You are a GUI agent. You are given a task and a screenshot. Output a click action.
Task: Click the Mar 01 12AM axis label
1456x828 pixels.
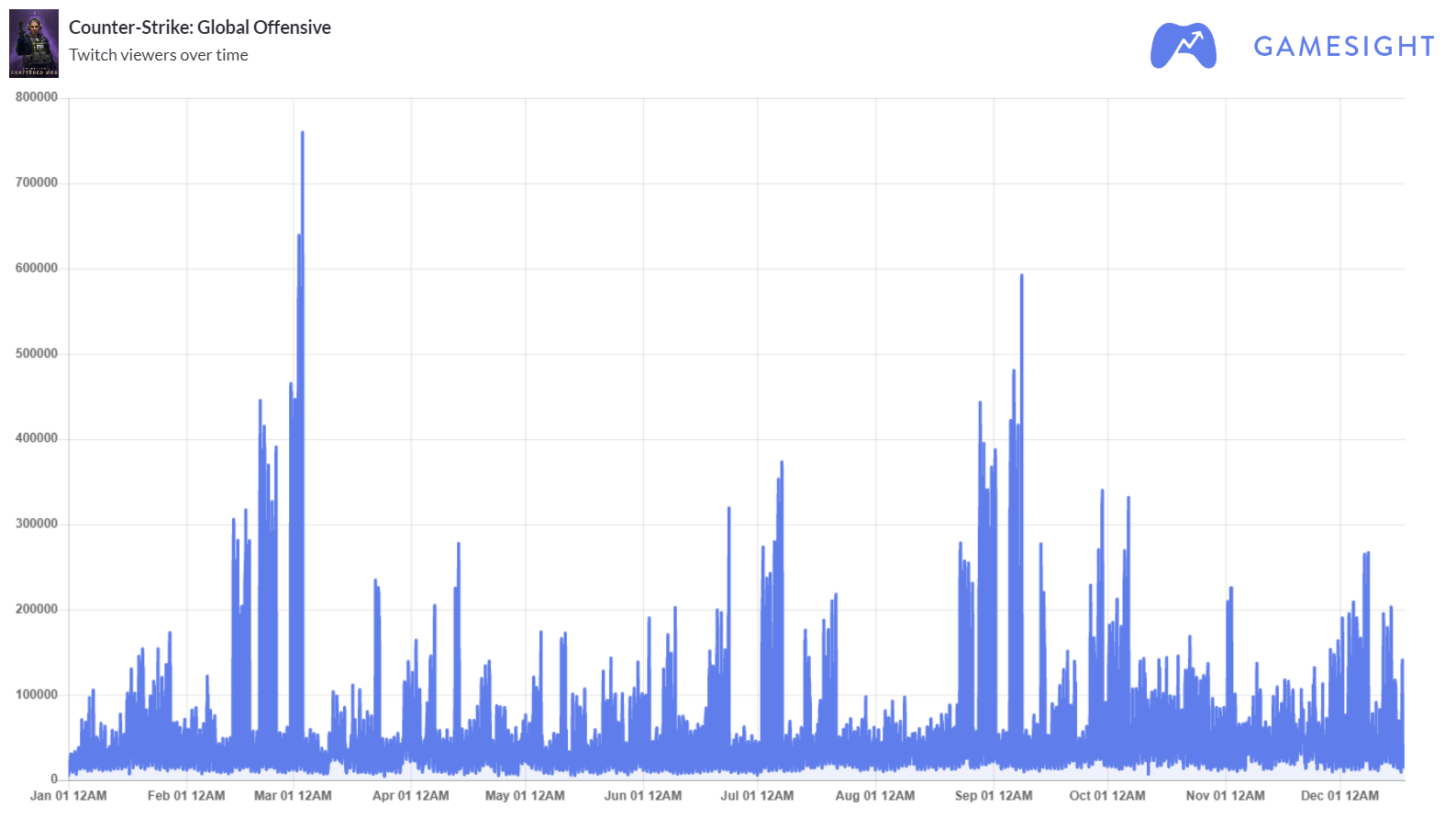coord(293,796)
